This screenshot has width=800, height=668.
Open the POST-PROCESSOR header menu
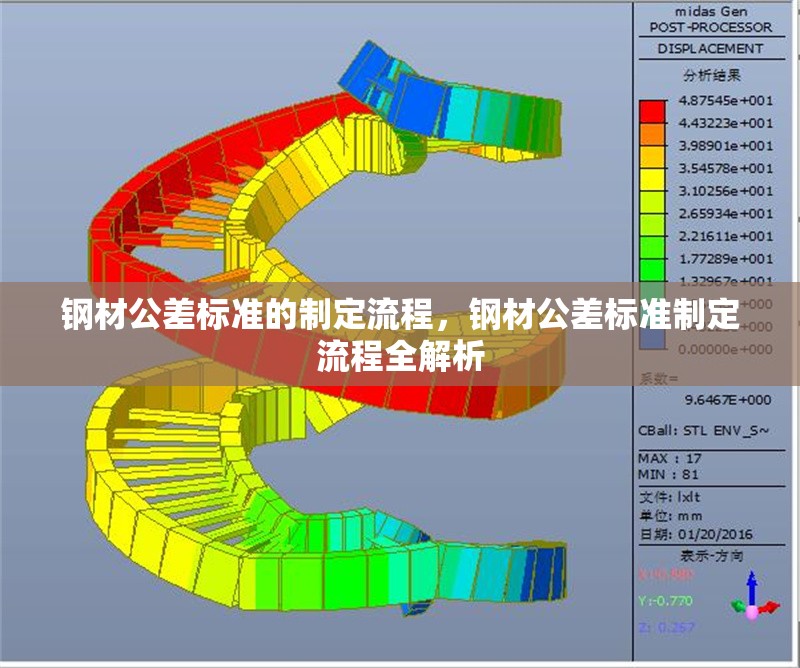[712, 26]
